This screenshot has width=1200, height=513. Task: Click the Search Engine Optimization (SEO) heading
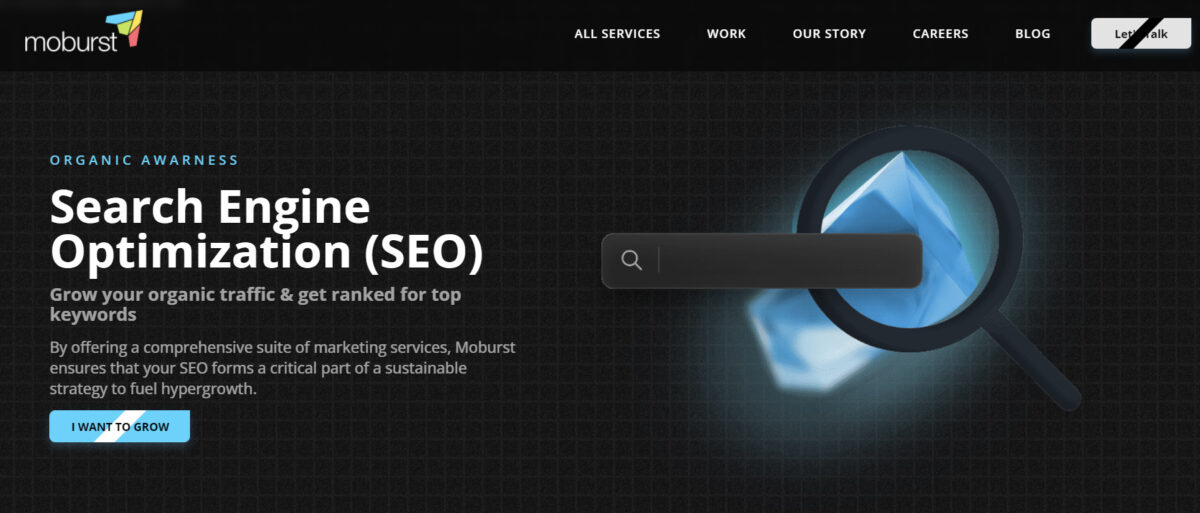point(266,230)
